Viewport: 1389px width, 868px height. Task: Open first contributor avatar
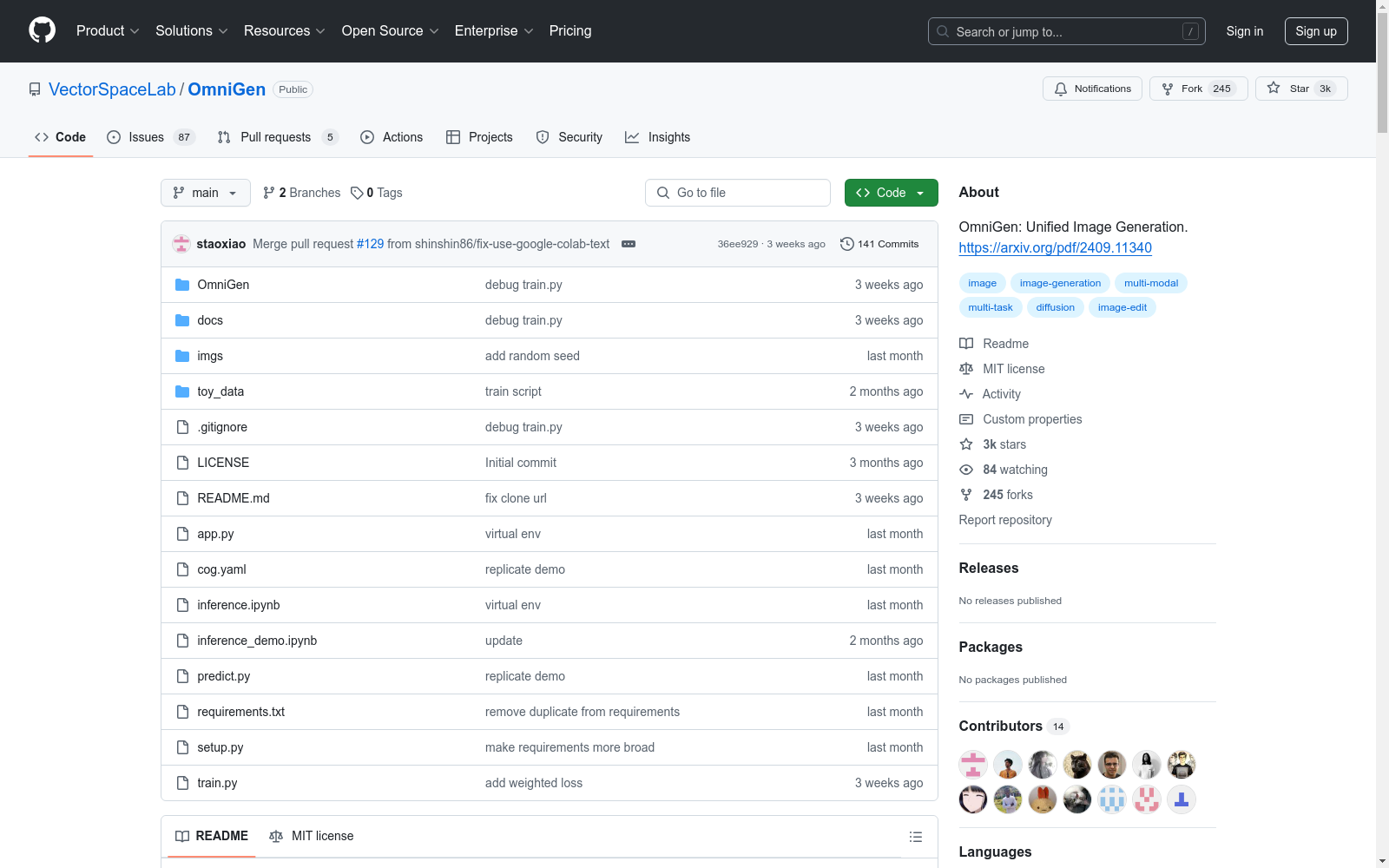973,765
